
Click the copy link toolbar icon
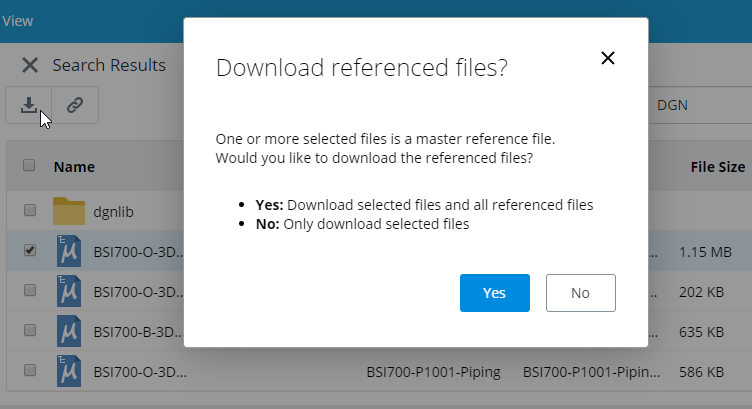(x=75, y=104)
